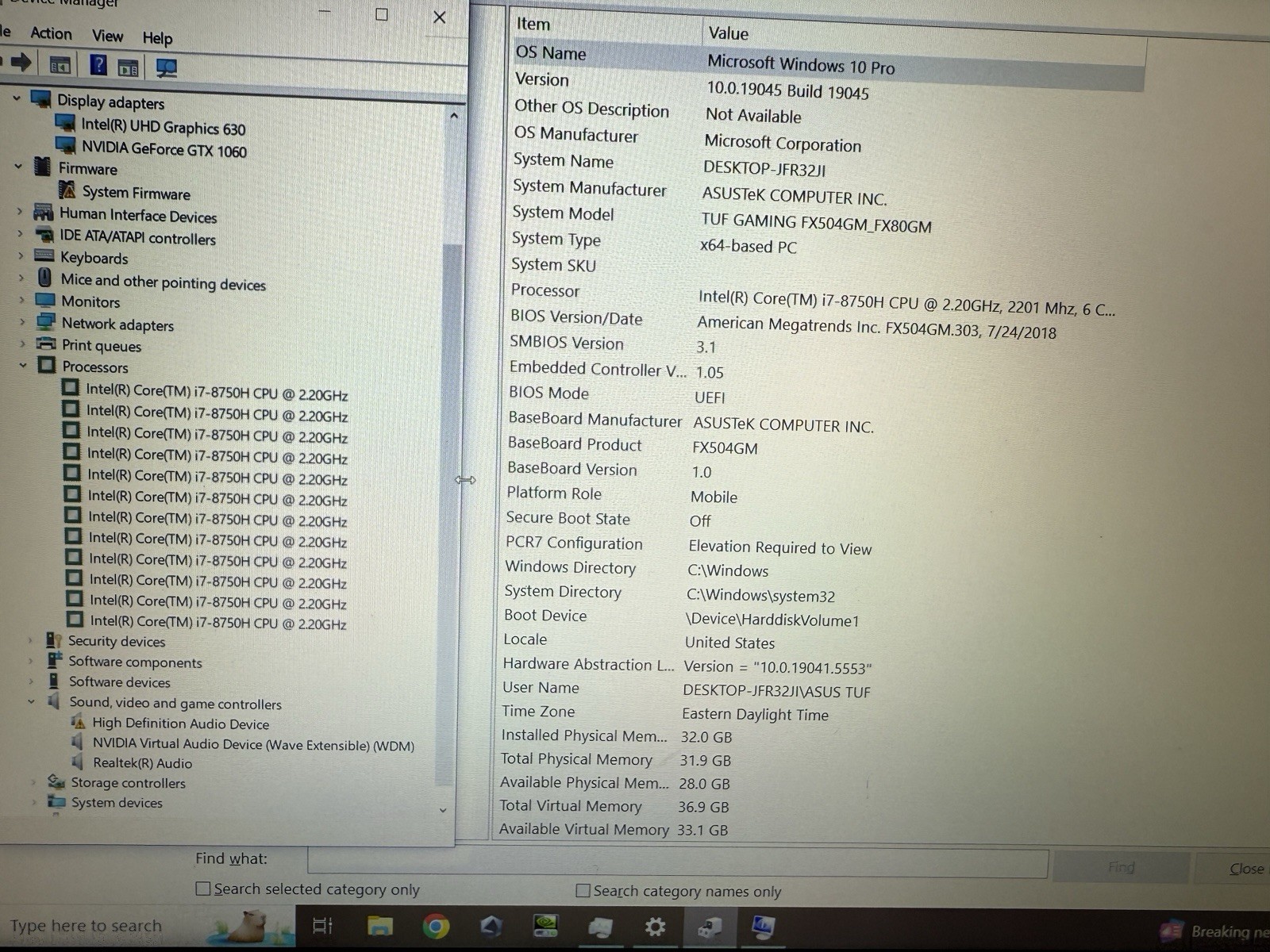Click the Network adapters category icon
Screen dimensions: 1270x952
pyautogui.click(x=46, y=323)
